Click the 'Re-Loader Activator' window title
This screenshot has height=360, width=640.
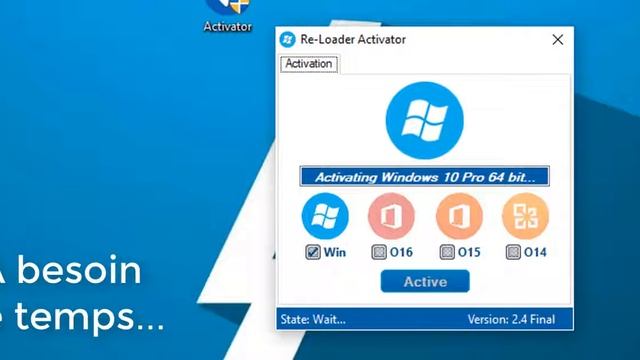(x=353, y=40)
